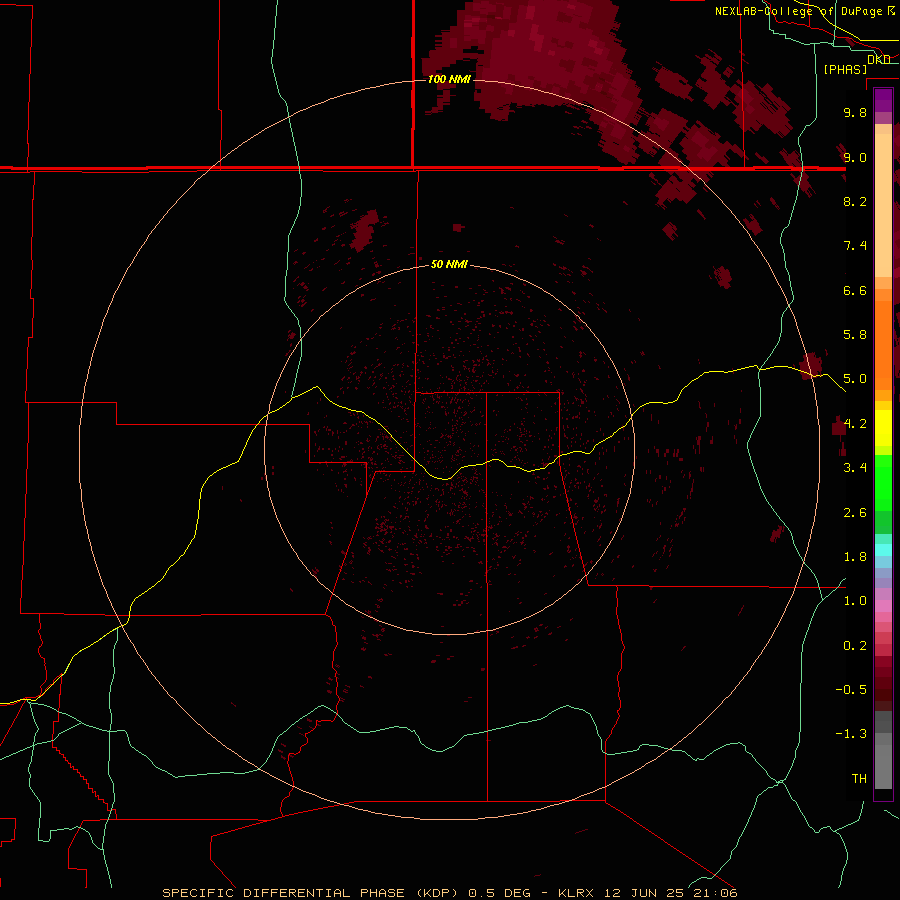Screen dimensions: 900x900
Task: Click the 9.0 value on color scale
Action: tap(855, 157)
